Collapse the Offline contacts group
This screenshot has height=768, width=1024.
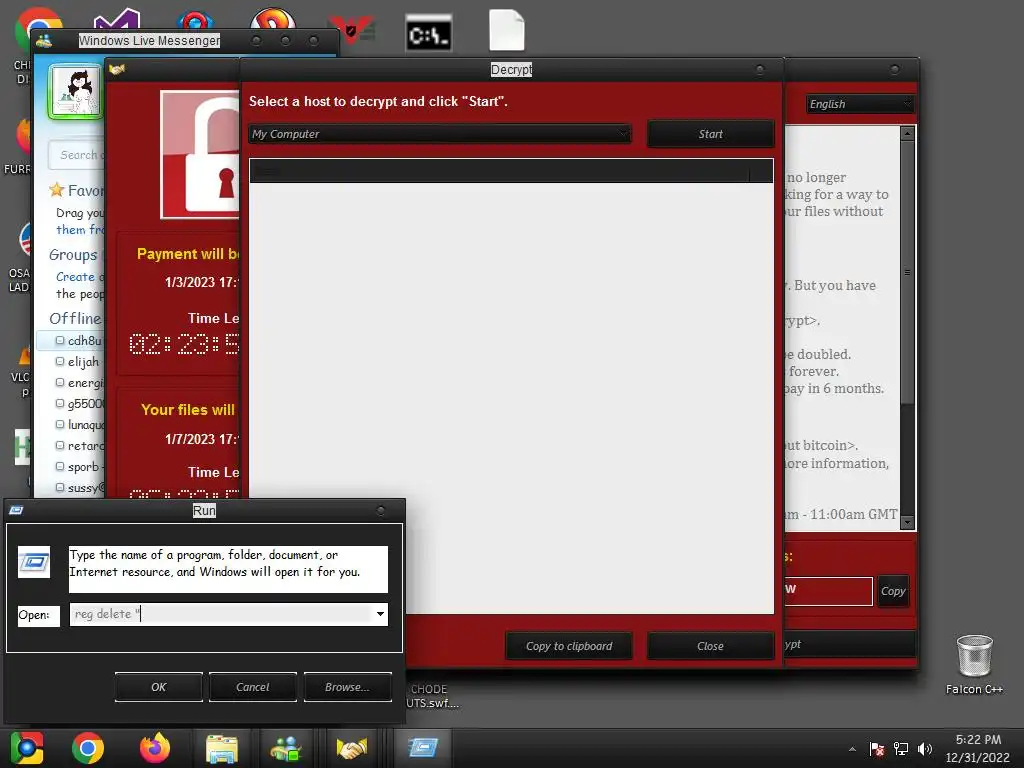click(75, 318)
